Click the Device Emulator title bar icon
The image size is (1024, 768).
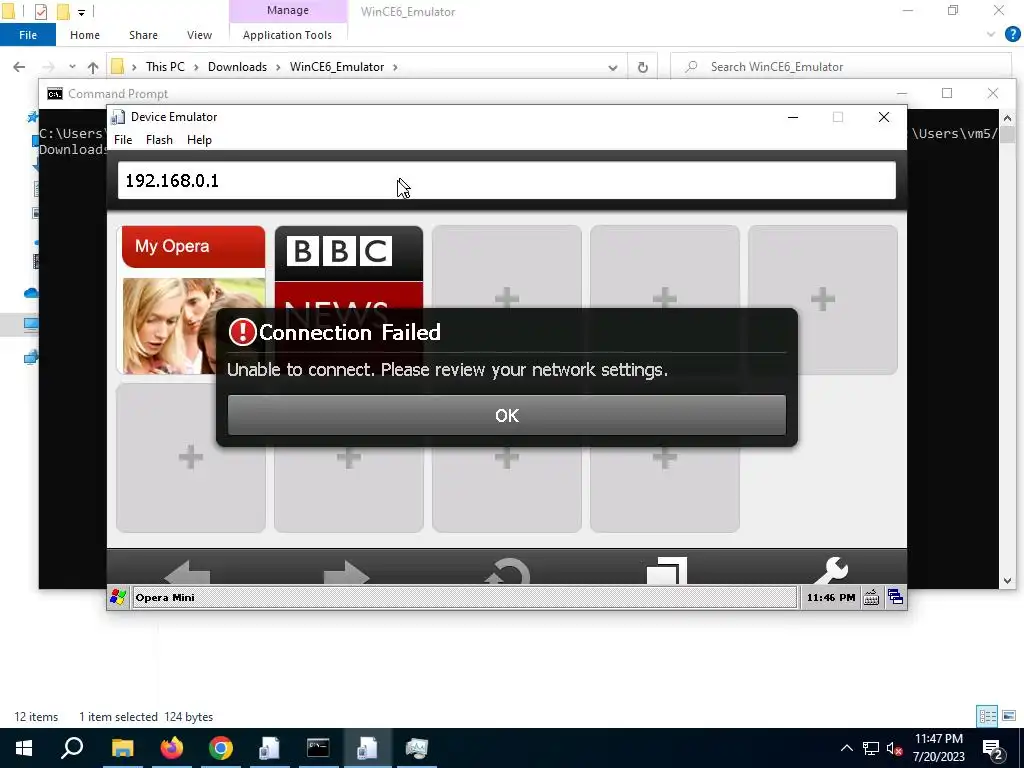click(x=118, y=117)
